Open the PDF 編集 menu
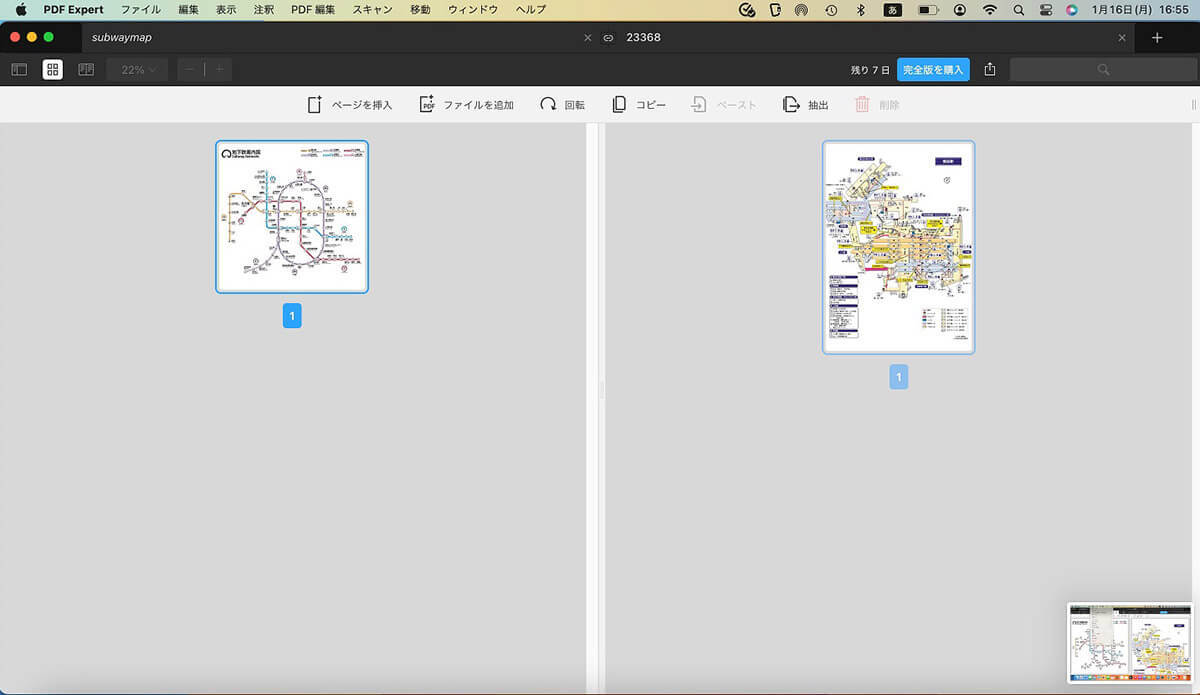The image size is (1200, 695). pos(313,9)
